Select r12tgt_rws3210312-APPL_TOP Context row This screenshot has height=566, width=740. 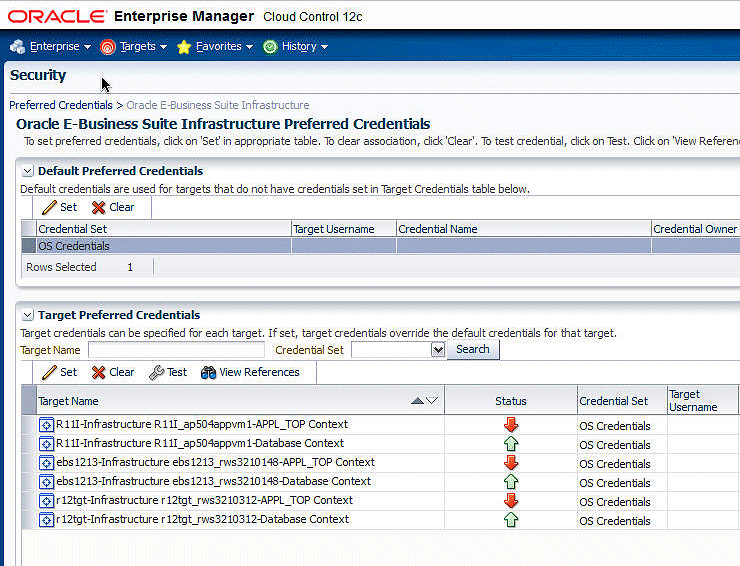click(380, 500)
